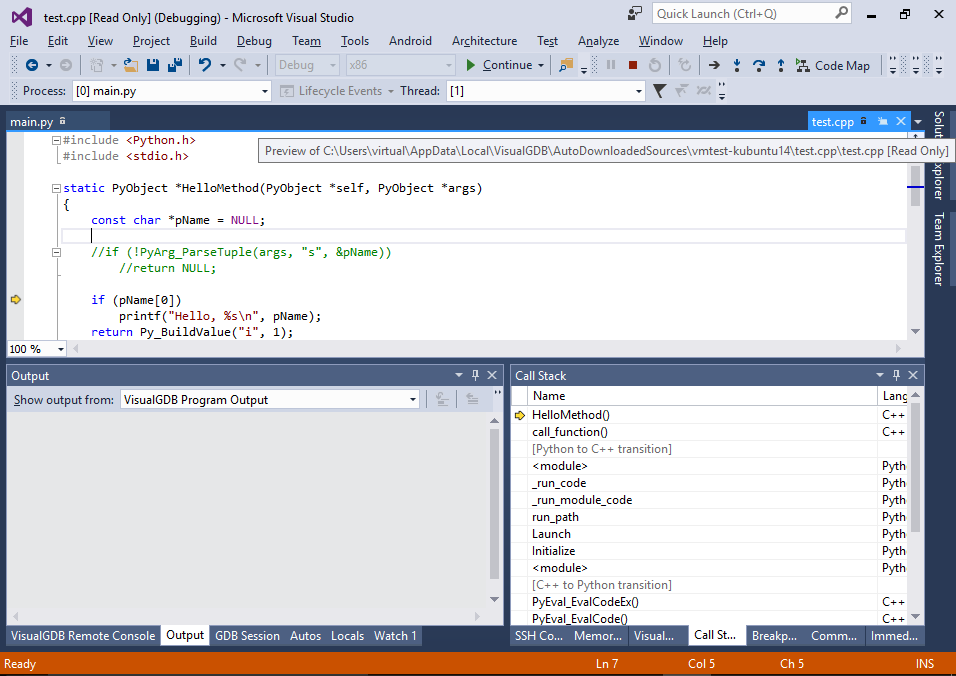Open the Debug menu
Screen dimensions: 956x676
(254, 41)
